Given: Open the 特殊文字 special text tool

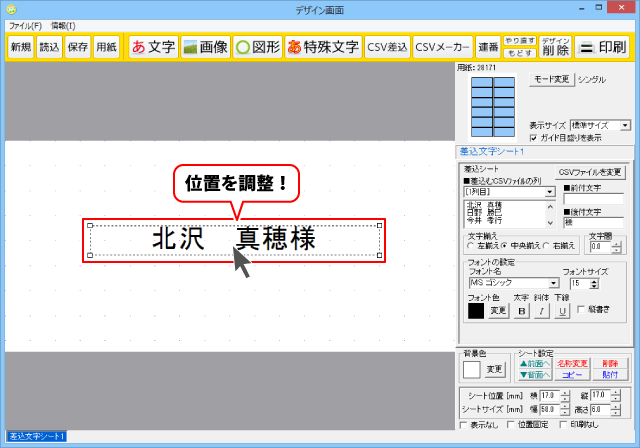Looking at the screenshot, I should tap(321, 47).
